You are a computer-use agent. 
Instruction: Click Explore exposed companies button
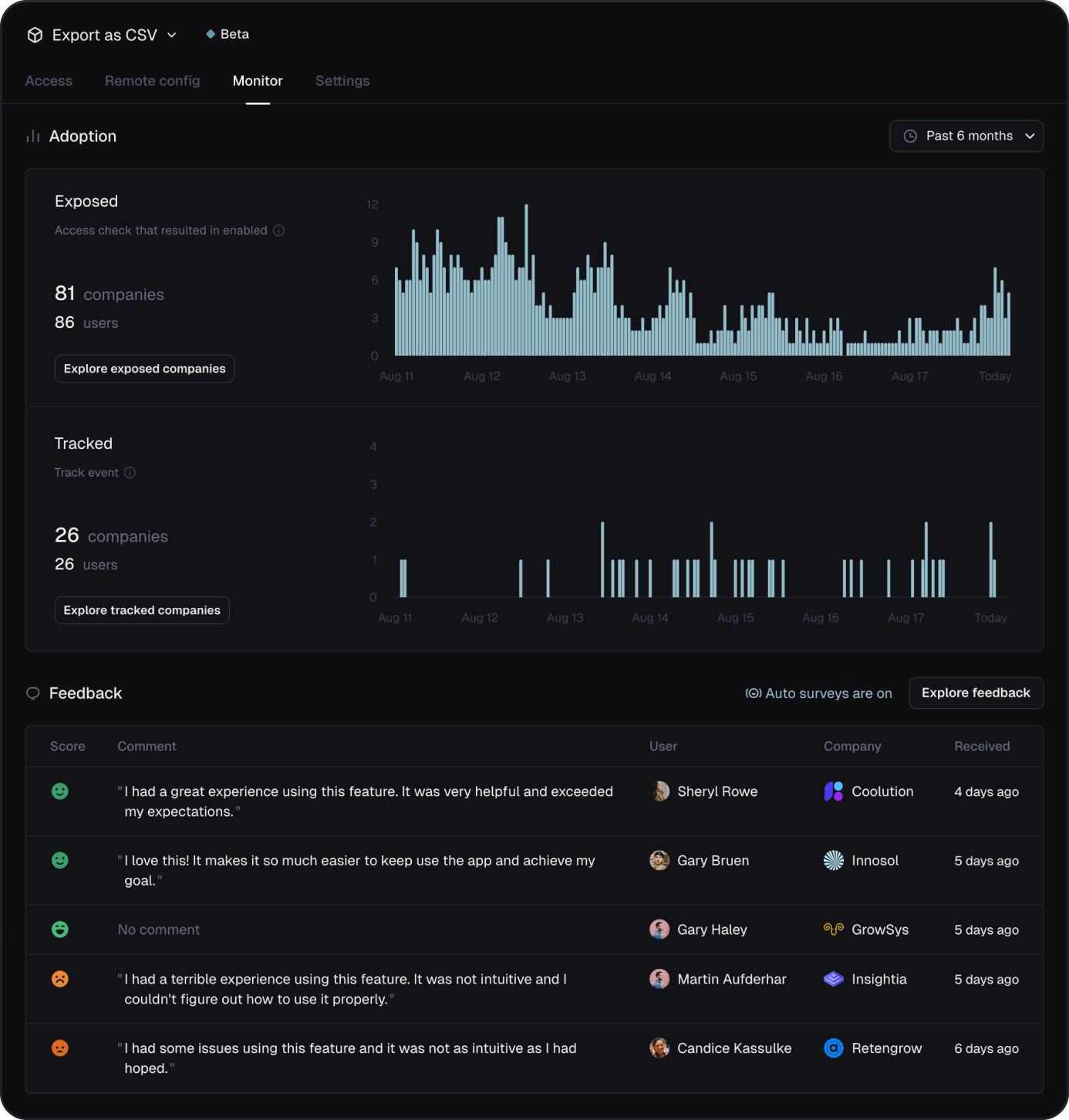pos(144,369)
